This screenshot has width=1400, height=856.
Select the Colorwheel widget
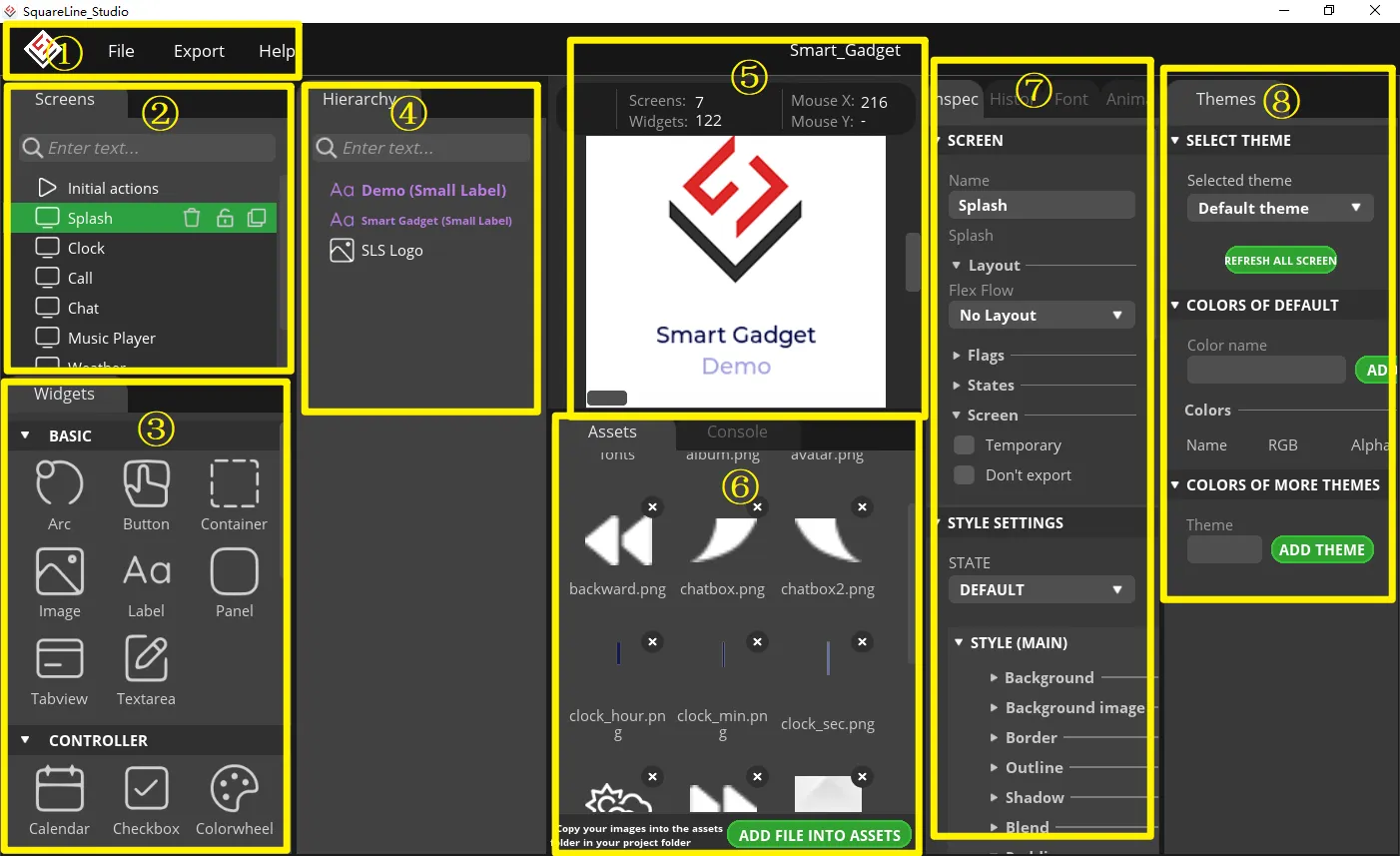[234, 789]
